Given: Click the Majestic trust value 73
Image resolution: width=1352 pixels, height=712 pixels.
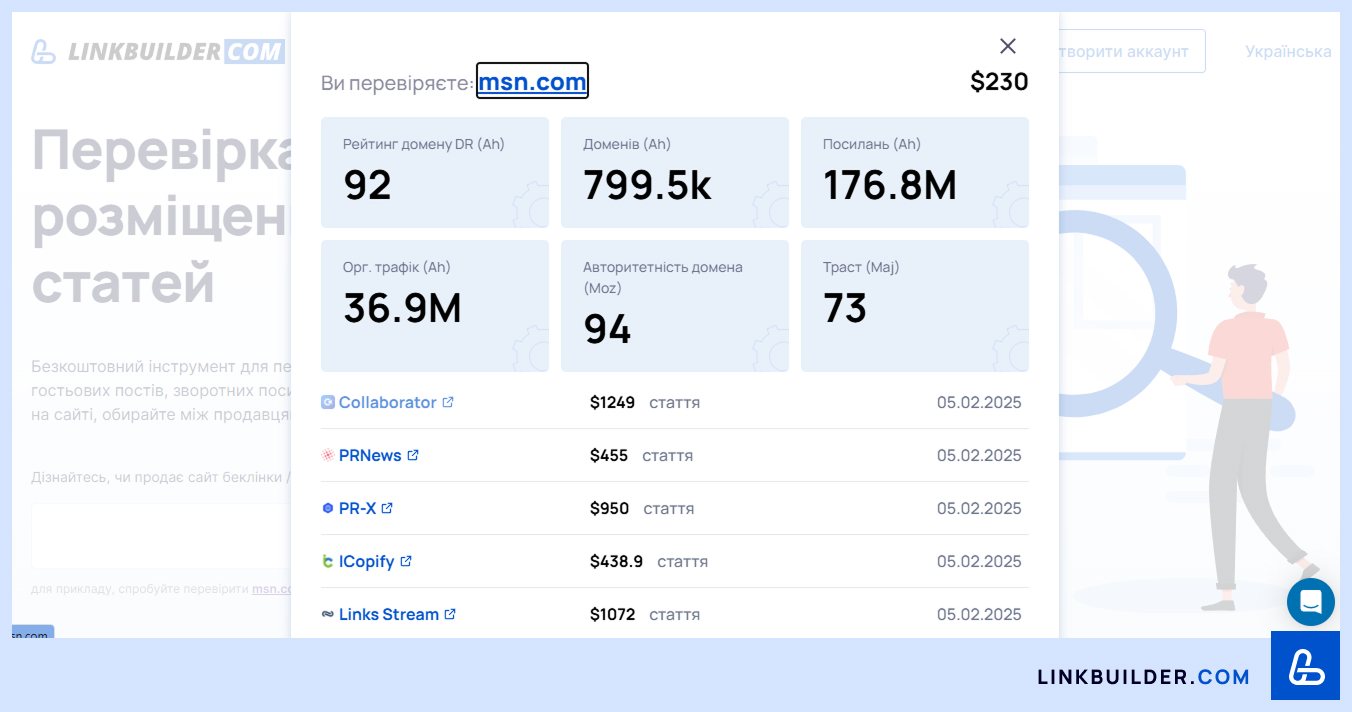Looking at the screenshot, I should (x=845, y=308).
